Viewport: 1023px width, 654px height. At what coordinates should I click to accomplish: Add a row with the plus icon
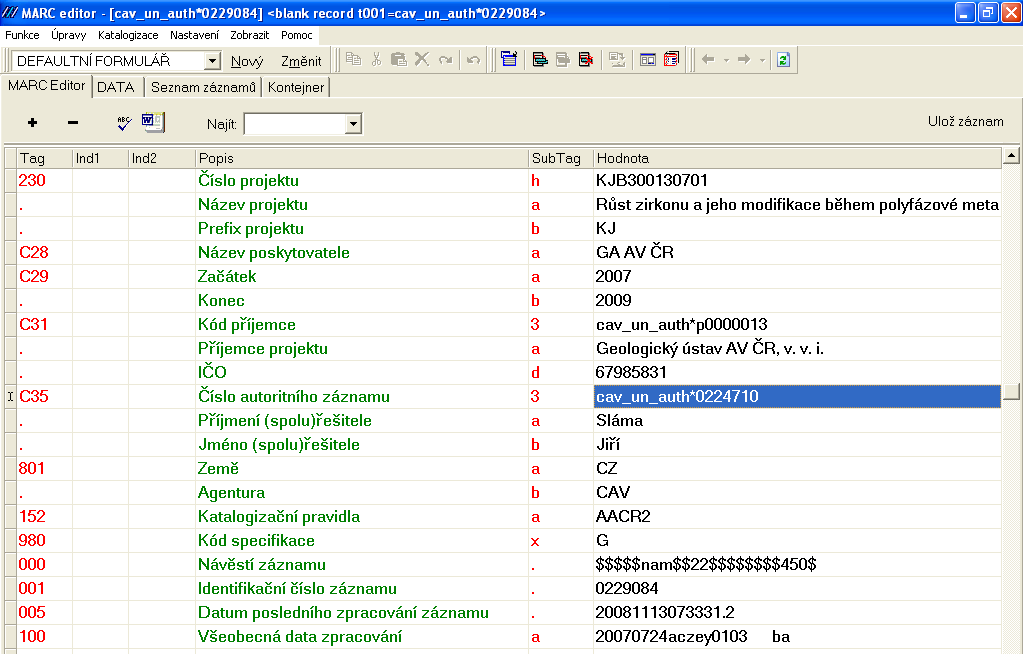pyautogui.click(x=33, y=122)
